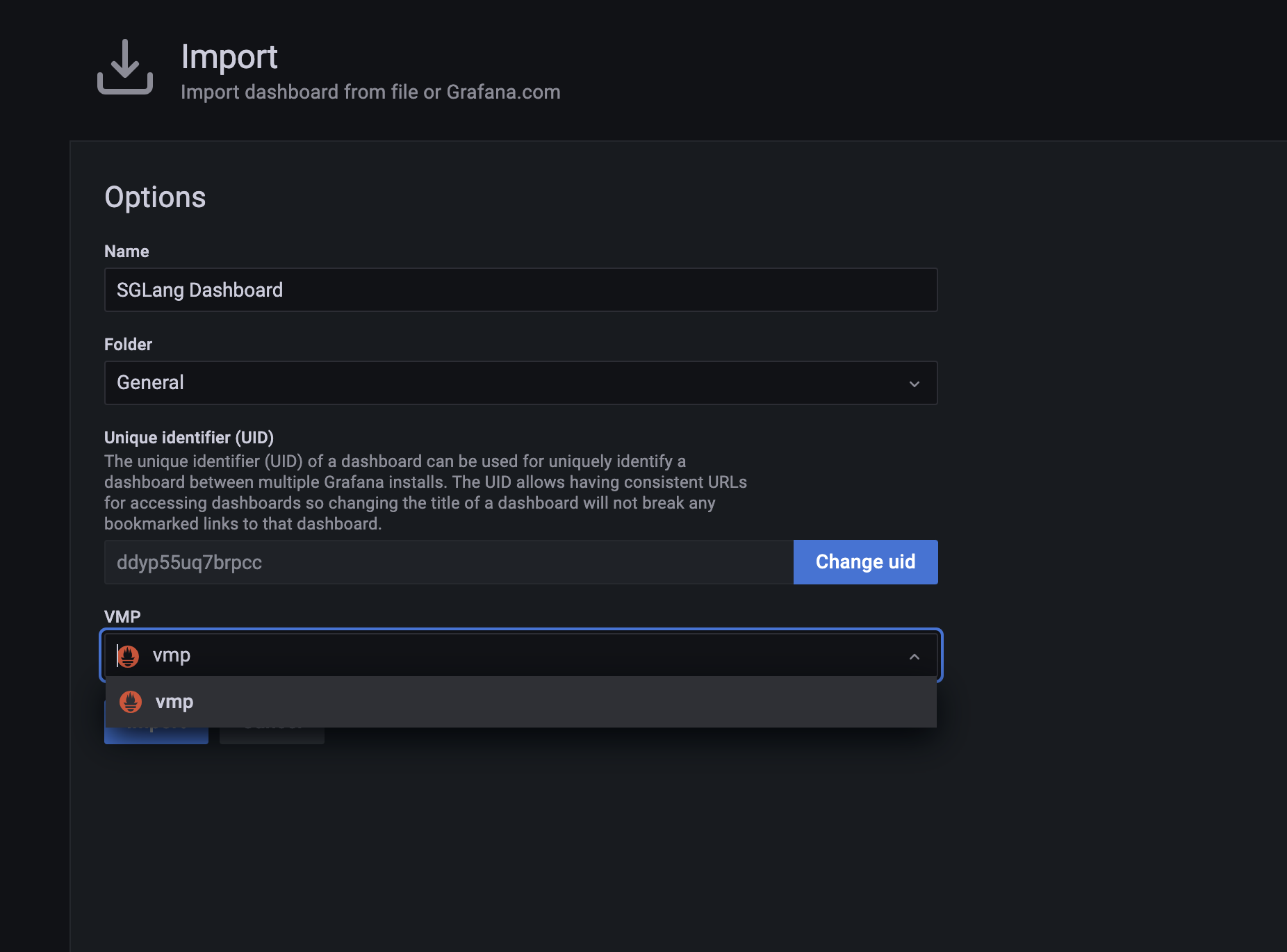Click the Import page title
1287x952 pixels.
pos(229,57)
